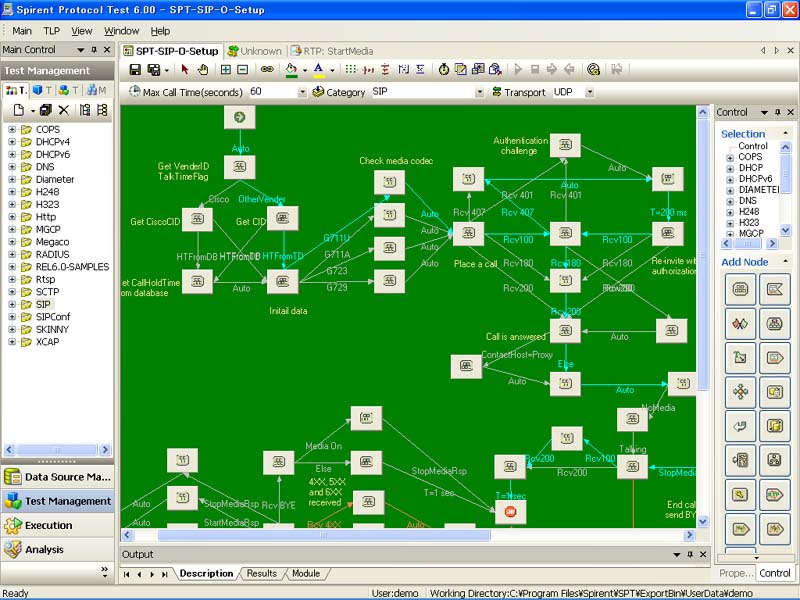Add the yellow wrench node from Add Node
This screenshot has width=800, height=600.
pos(740,494)
